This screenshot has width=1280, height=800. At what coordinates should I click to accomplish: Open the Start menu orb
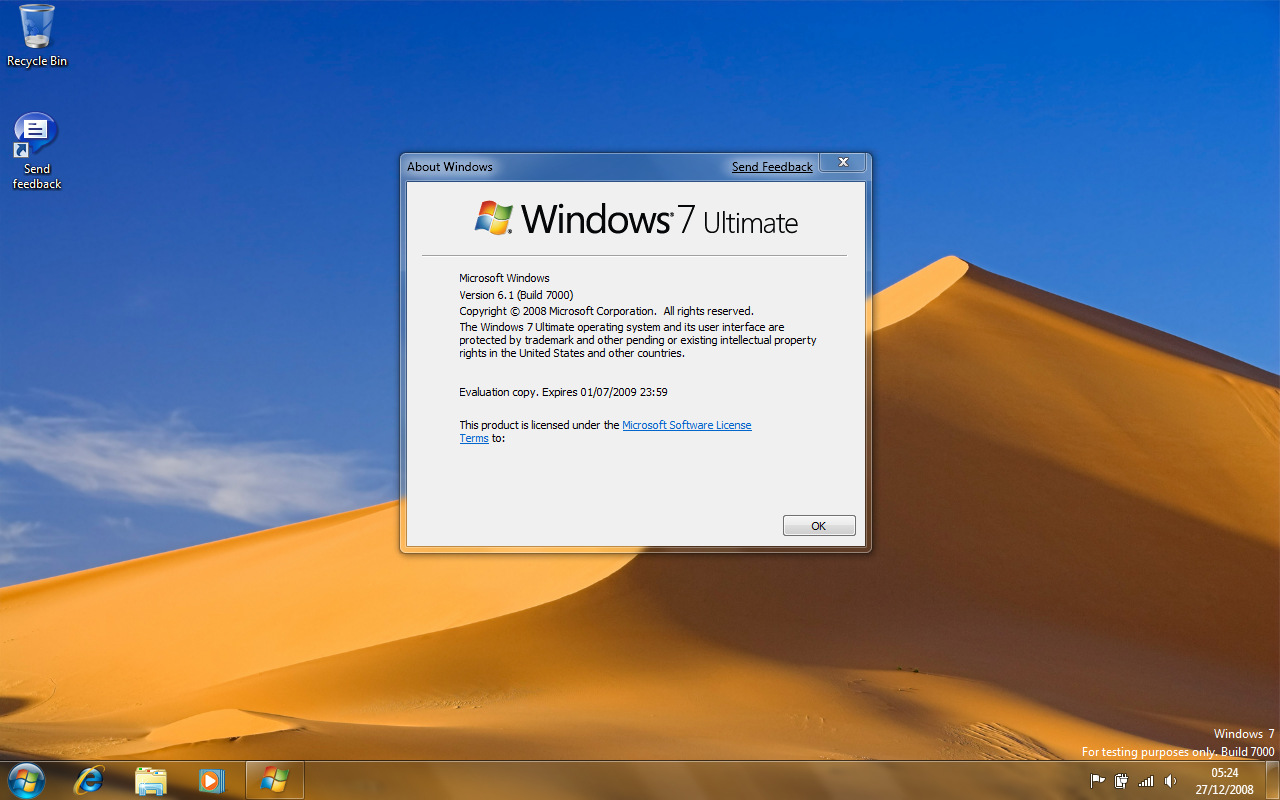pos(25,780)
